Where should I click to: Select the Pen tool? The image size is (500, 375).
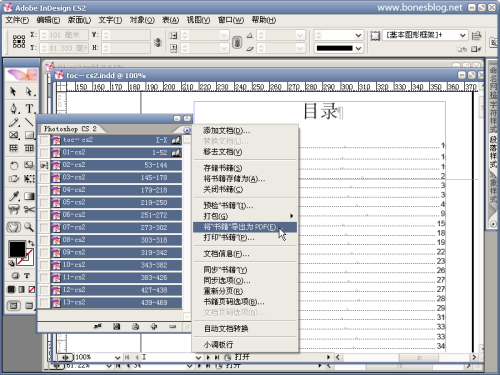13,108
